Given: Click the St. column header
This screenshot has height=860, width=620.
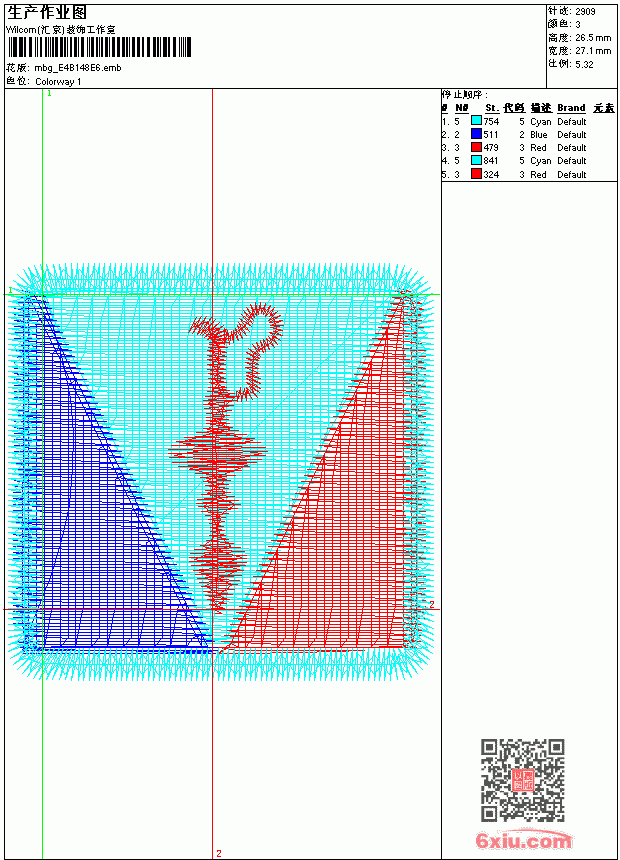Looking at the screenshot, I should [492, 108].
